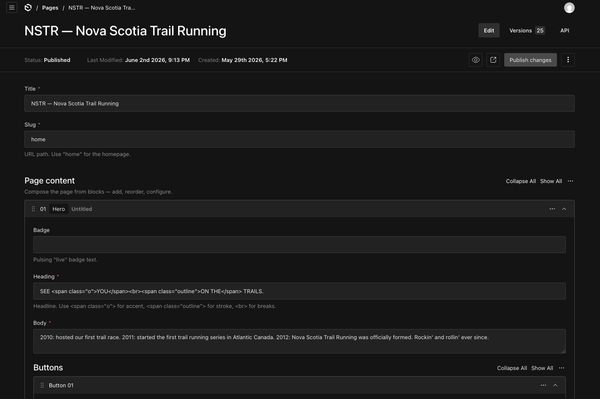Image resolution: width=600 pixels, height=399 pixels.
Task: Open Hero block more options menu
Action: click(x=552, y=209)
